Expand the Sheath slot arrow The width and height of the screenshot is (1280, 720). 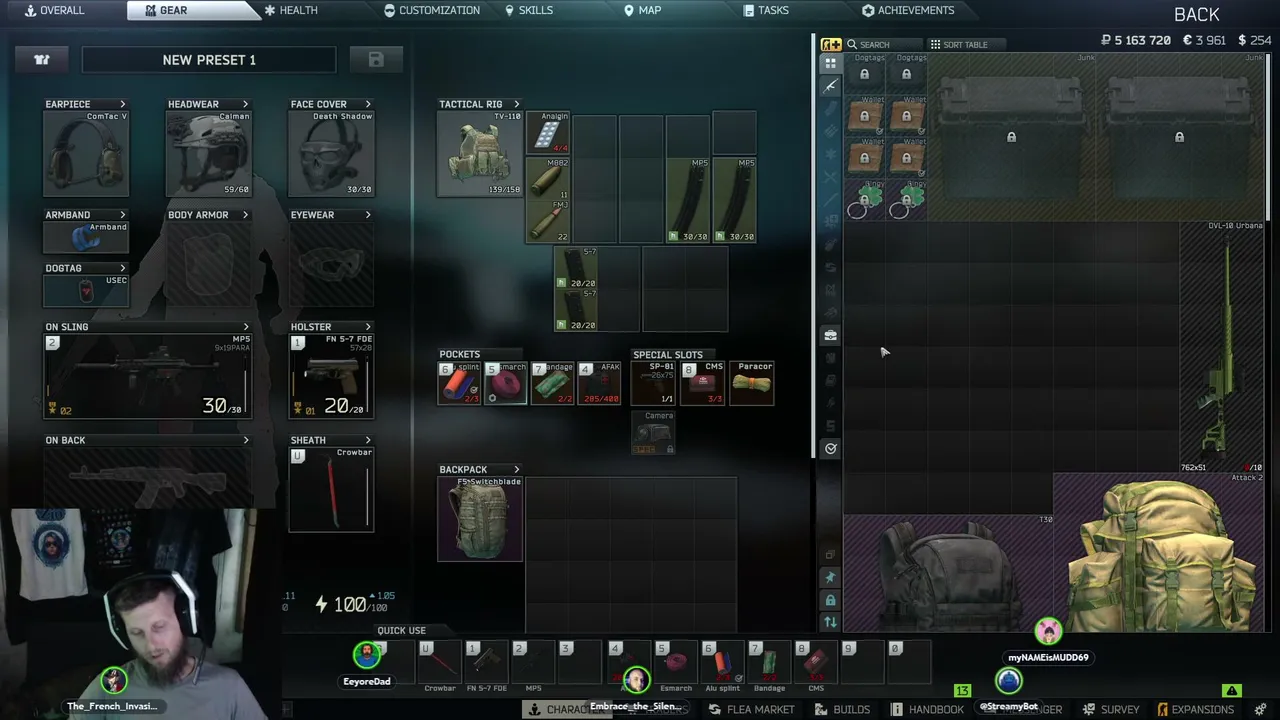(368, 440)
